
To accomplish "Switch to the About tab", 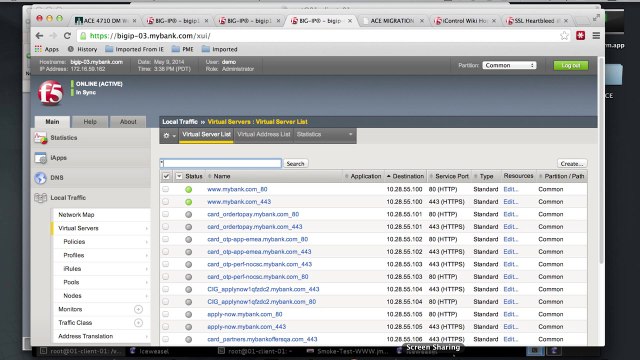I will coord(128,122).
